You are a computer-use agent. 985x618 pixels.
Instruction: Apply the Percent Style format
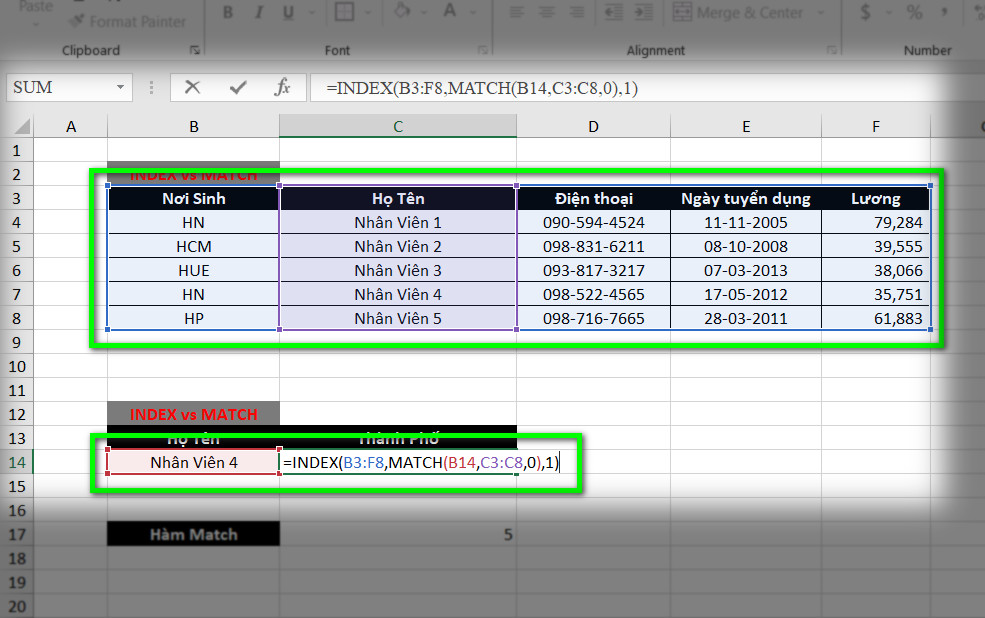915,12
